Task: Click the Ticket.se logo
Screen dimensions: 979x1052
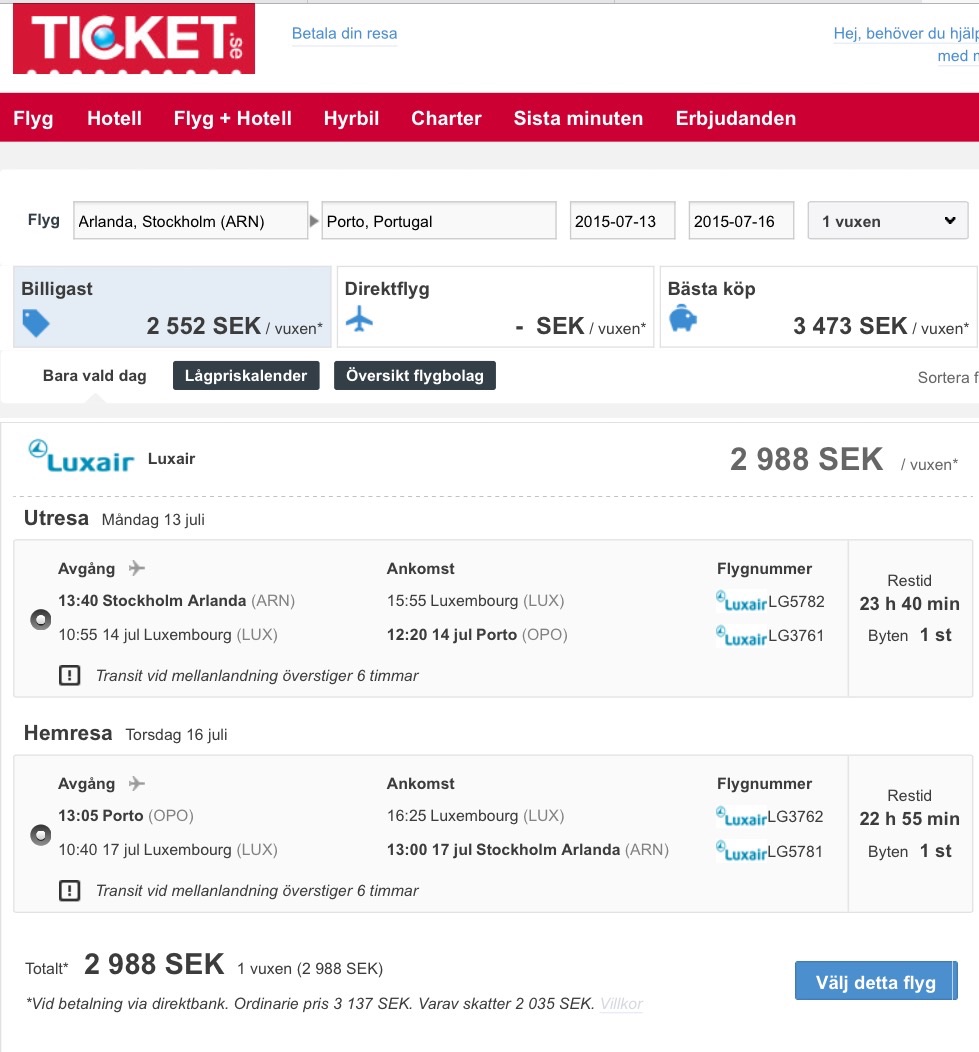Action: [x=134, y=38]
